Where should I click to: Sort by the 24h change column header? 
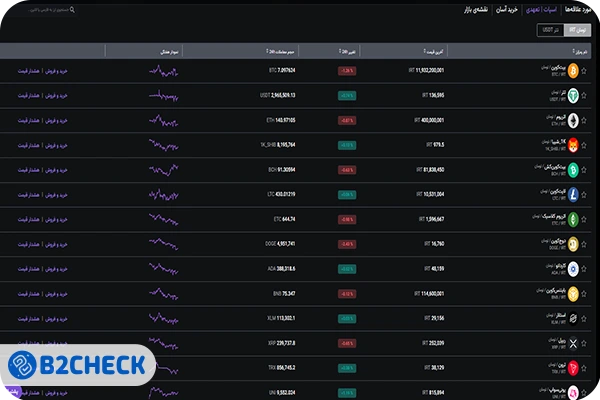pos(348,50)
